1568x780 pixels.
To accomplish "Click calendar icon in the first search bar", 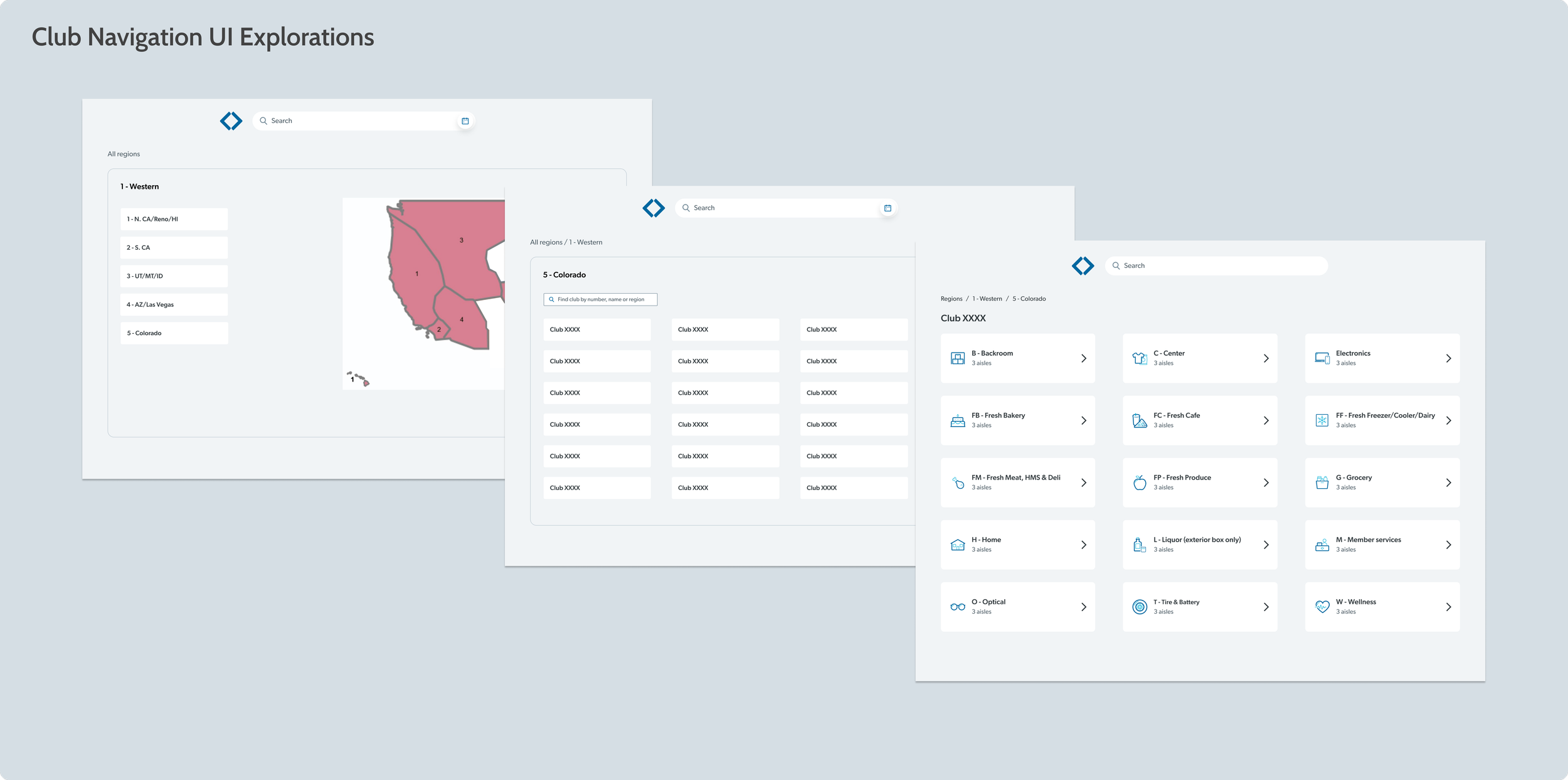I will [465, 121].
